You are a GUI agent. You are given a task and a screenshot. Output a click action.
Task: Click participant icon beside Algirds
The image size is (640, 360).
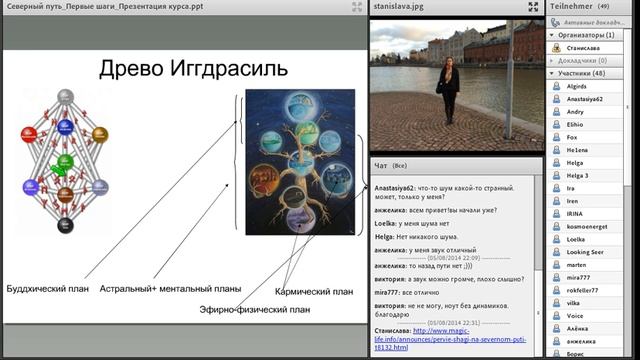(556, 86)
